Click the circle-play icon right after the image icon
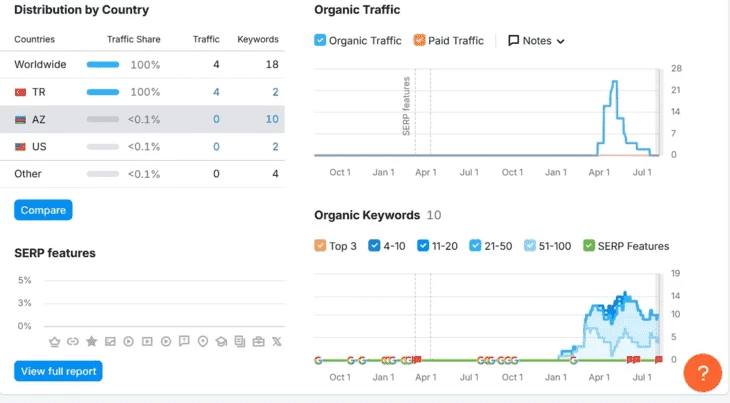The height and width of the screenshot is (403, 730). click(x=128, y=342)
